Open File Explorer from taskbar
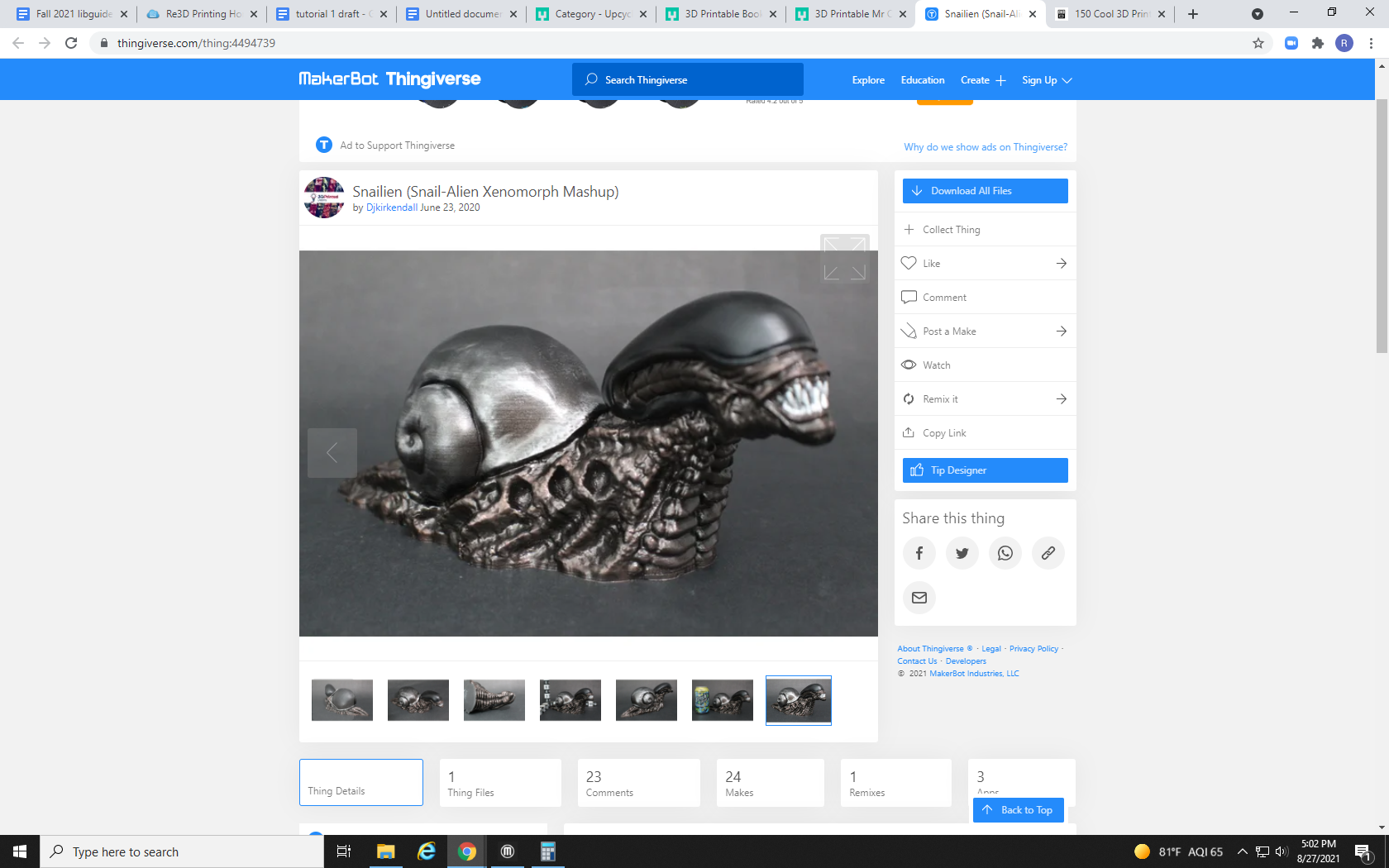Image resolution: width=1389 pixels, height=868 pixels. [386, 851]
